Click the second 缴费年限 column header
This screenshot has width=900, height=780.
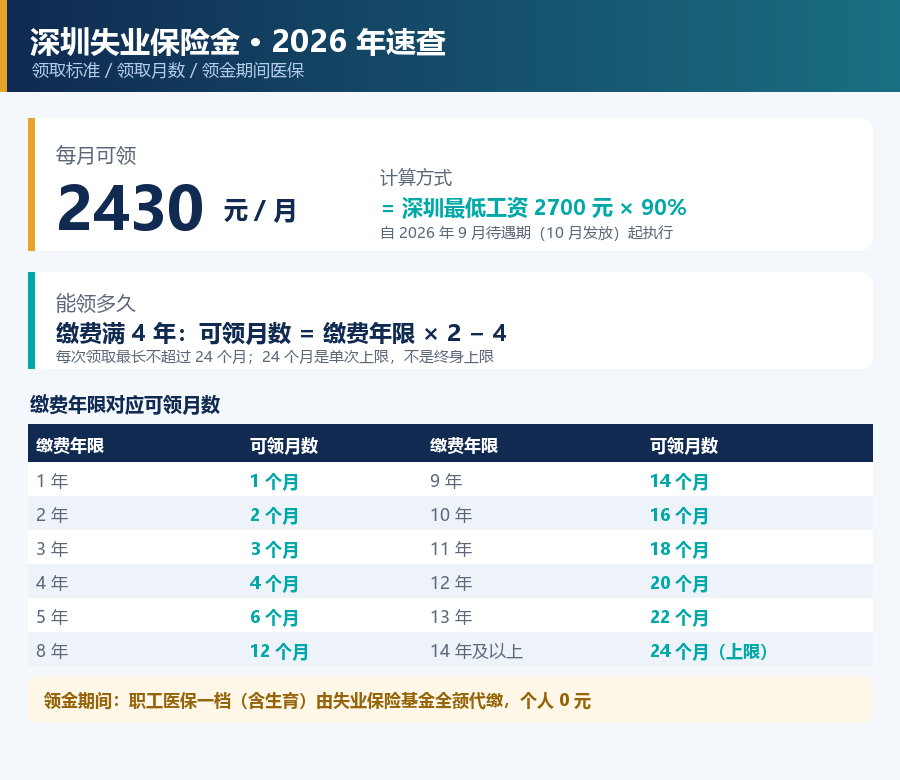(464, 445)
